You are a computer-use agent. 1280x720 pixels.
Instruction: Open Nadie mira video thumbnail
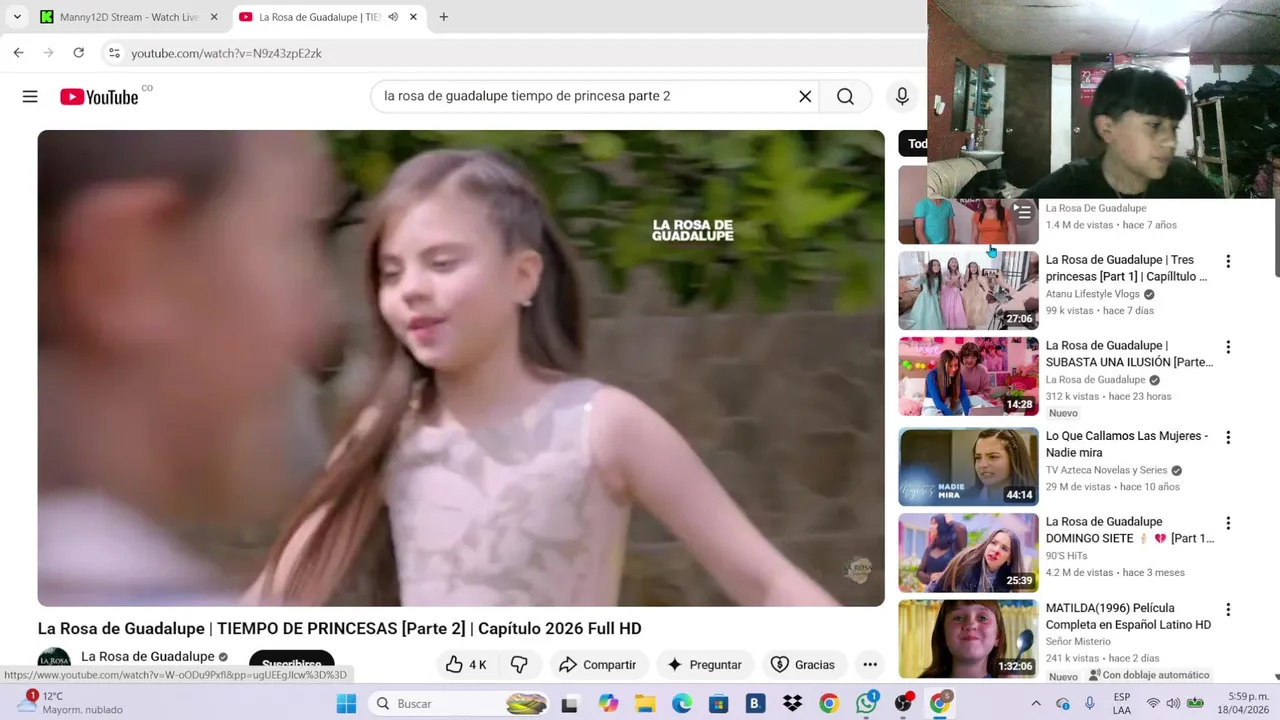click(x=968, y=466)
